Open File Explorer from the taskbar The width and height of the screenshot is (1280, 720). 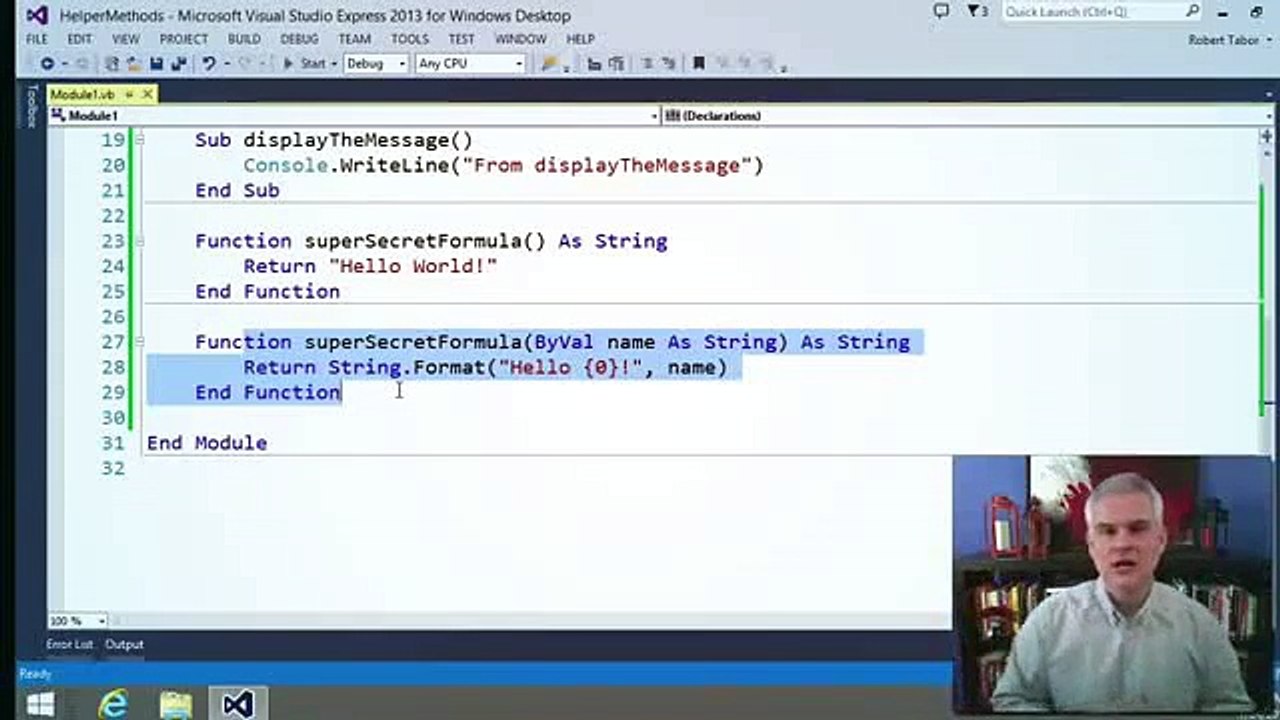[x=176, y=705]
